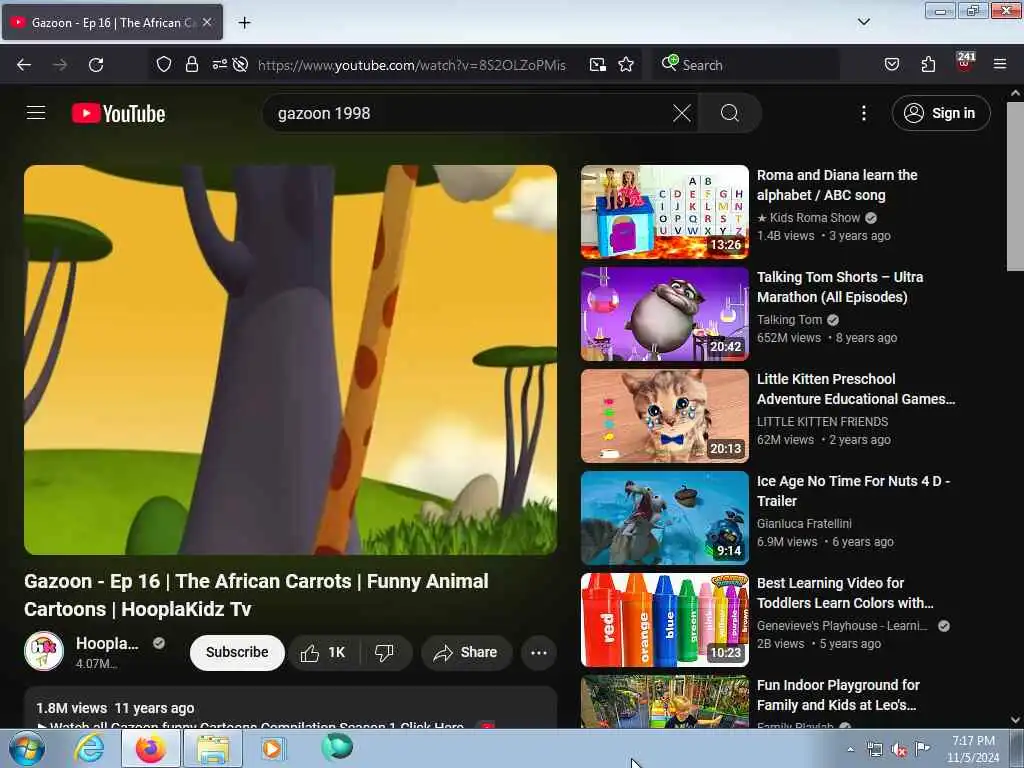Open site permissions icon in address bar
The image size is (1024, 768).
(x=219, y=64)
